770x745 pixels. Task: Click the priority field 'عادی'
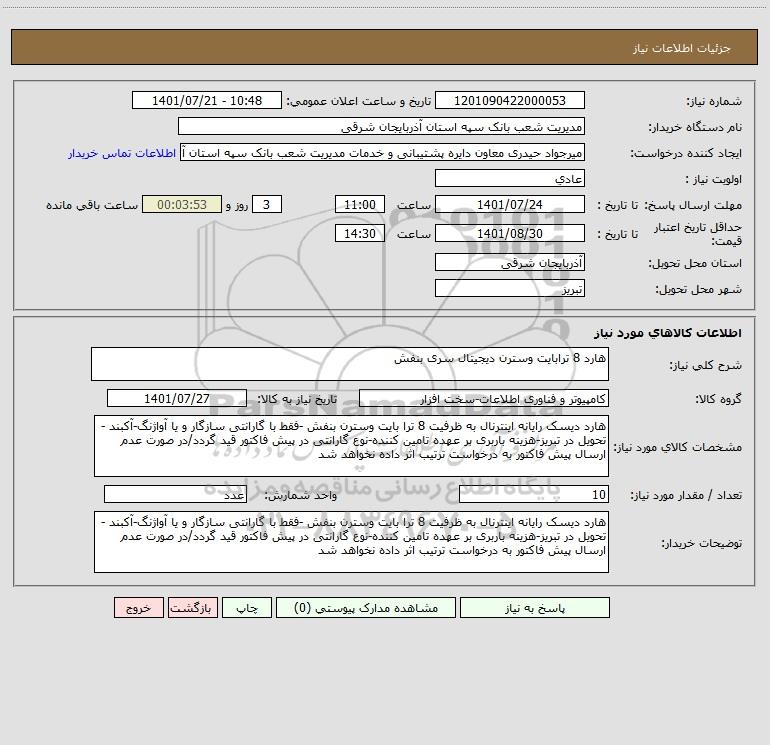510,178
